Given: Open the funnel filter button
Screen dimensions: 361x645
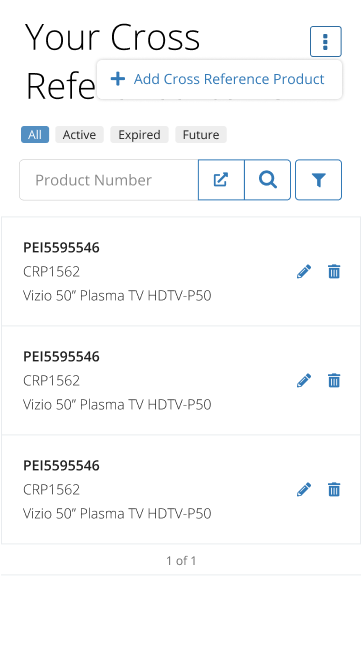Looking at the screenshot, I should tap(318, 180).
